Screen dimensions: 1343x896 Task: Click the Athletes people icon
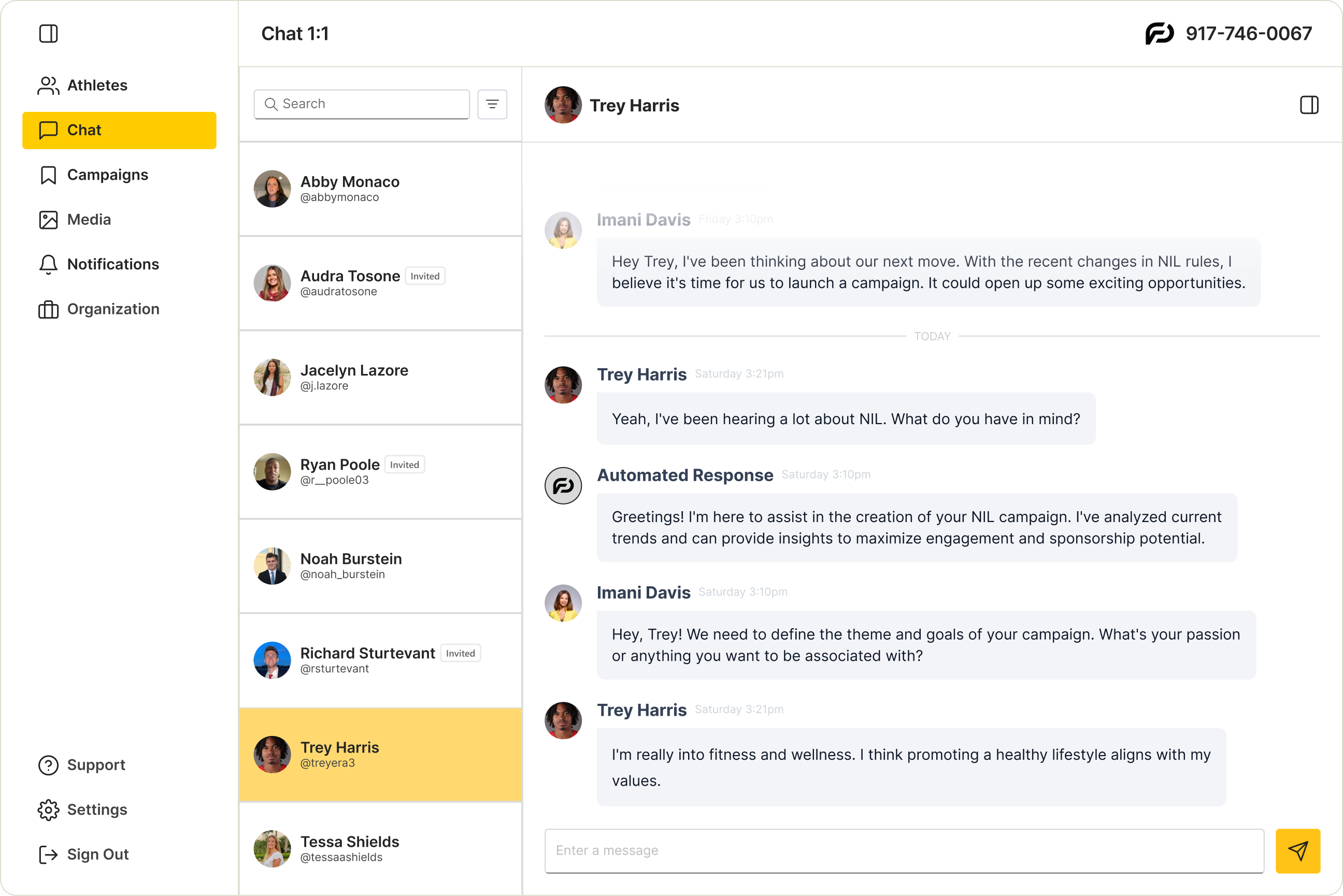pos(49,85)
